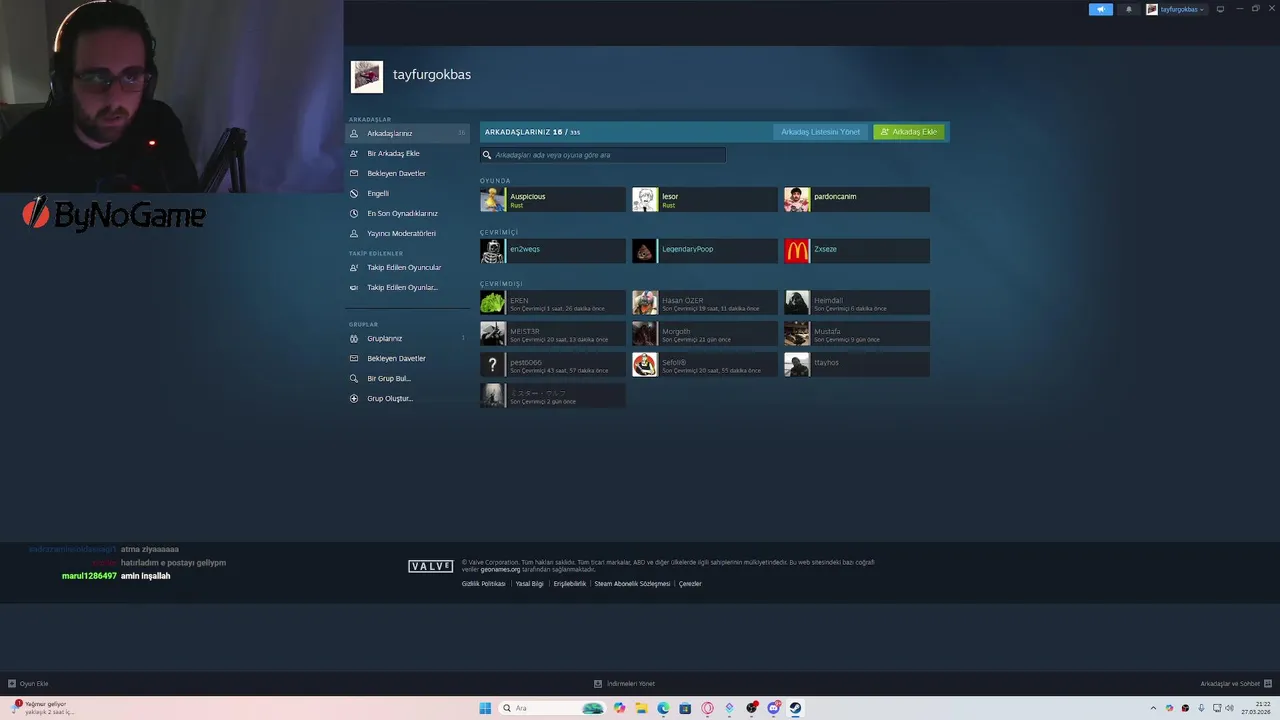The height and width of the screenshot is (720, 1280).
Task: Open Discord from taskbar
Action: (x=774, y=708)
